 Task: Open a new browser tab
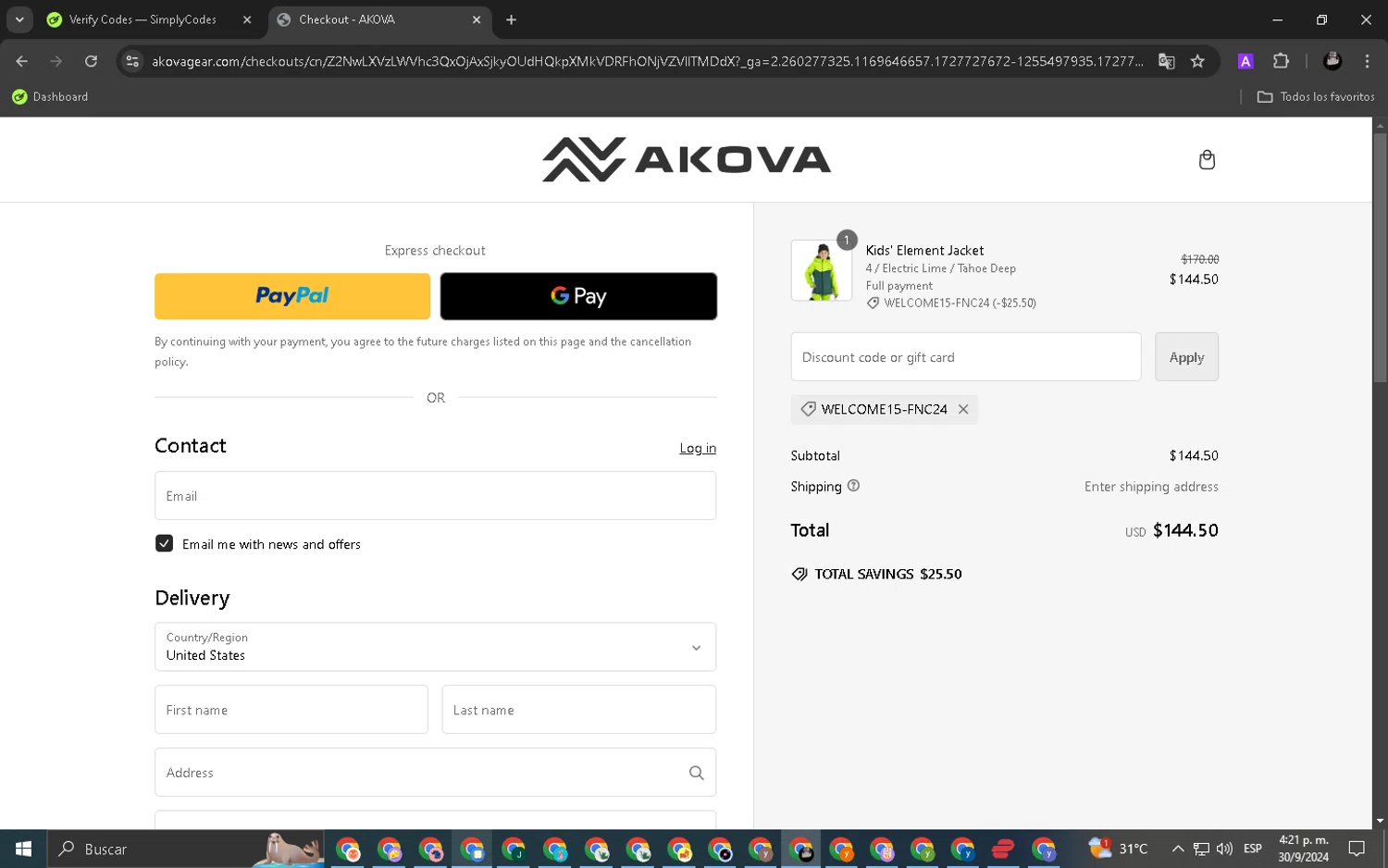click(511, 19)
